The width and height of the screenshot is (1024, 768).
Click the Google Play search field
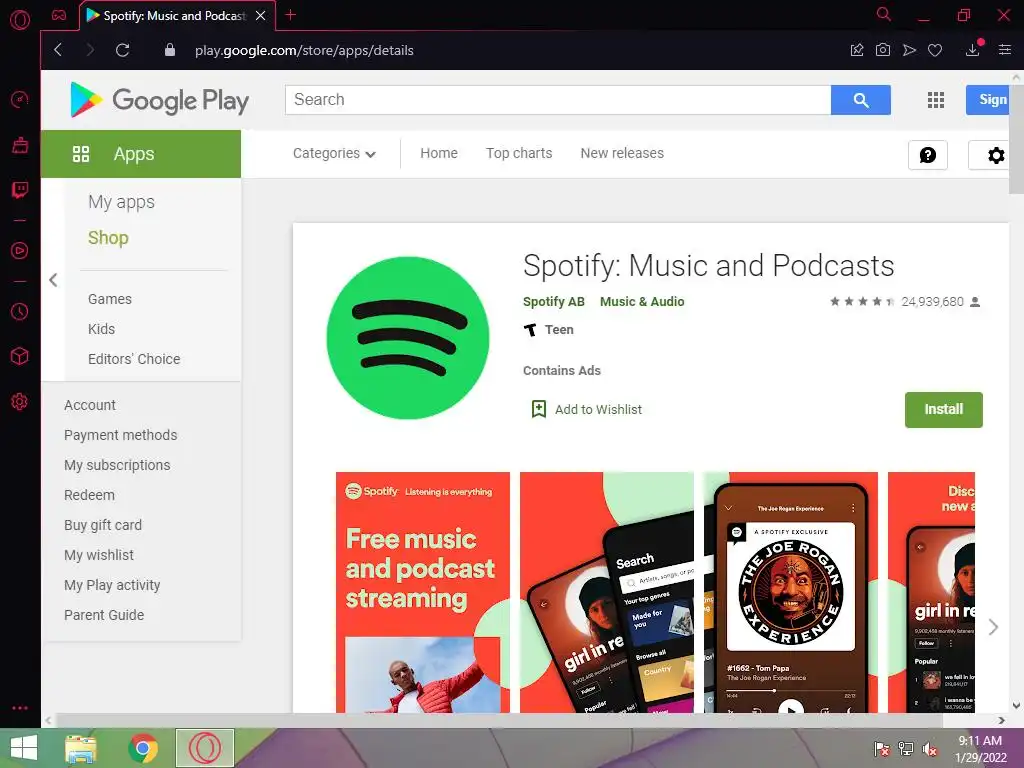point(558,100)
